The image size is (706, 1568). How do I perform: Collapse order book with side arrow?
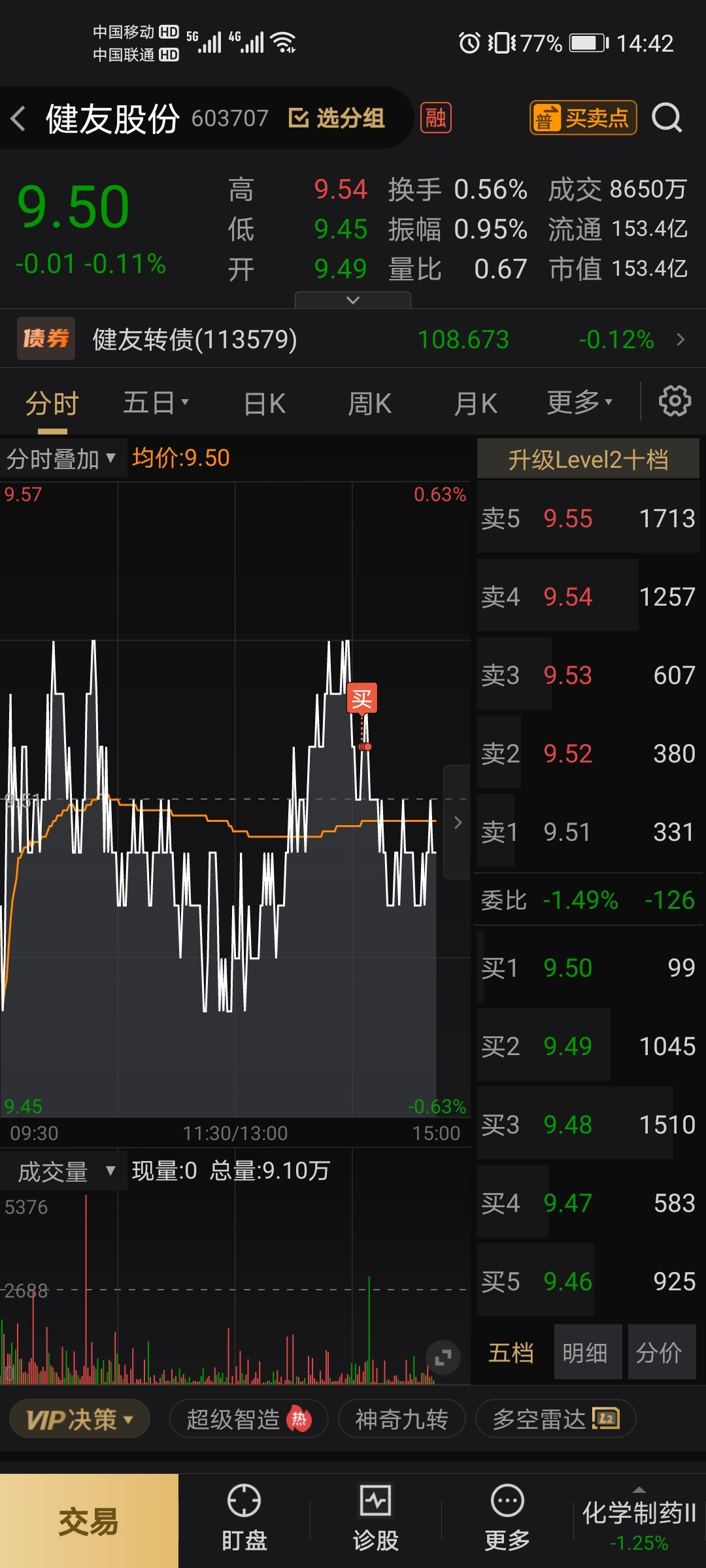(458, 822)
